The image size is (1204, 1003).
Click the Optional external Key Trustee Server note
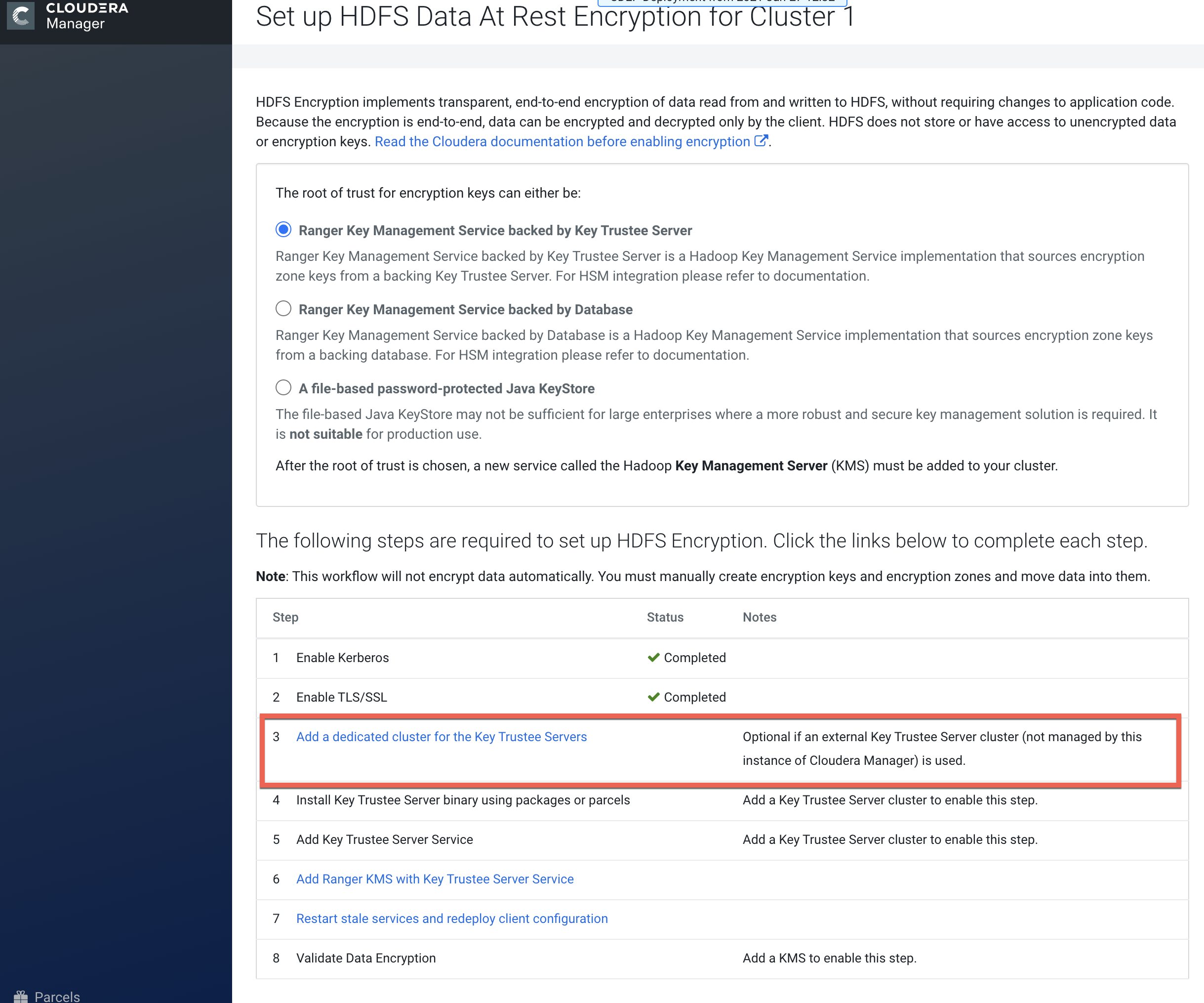point(942,749)
